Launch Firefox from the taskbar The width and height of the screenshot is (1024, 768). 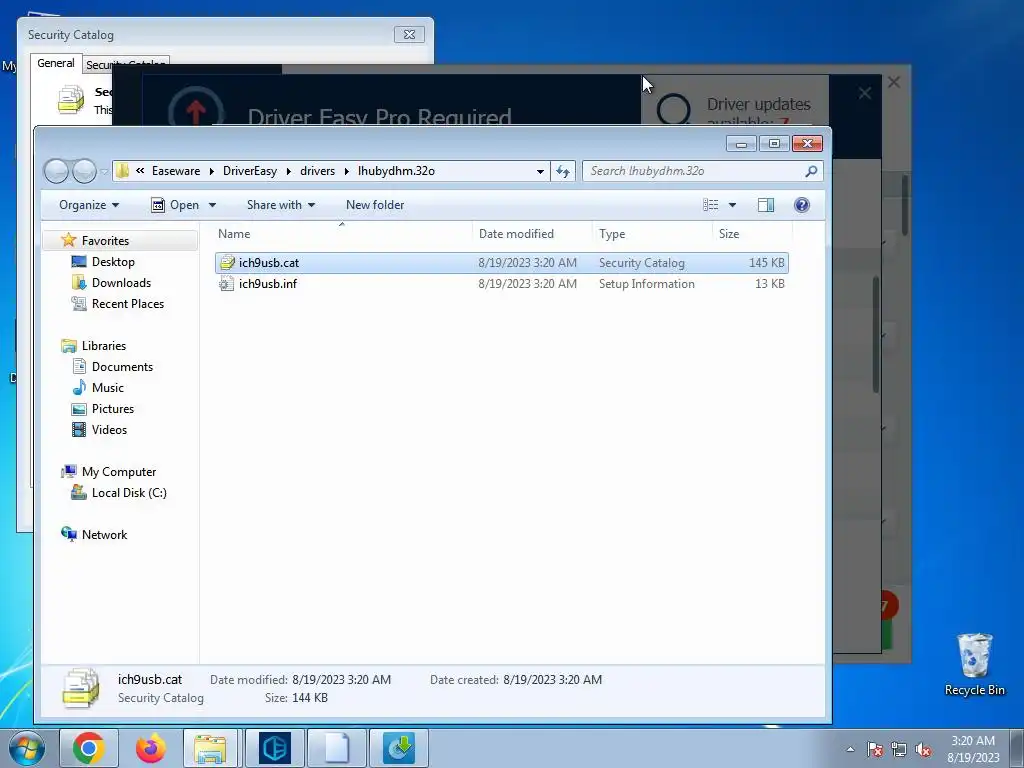[x=151, y=748]
